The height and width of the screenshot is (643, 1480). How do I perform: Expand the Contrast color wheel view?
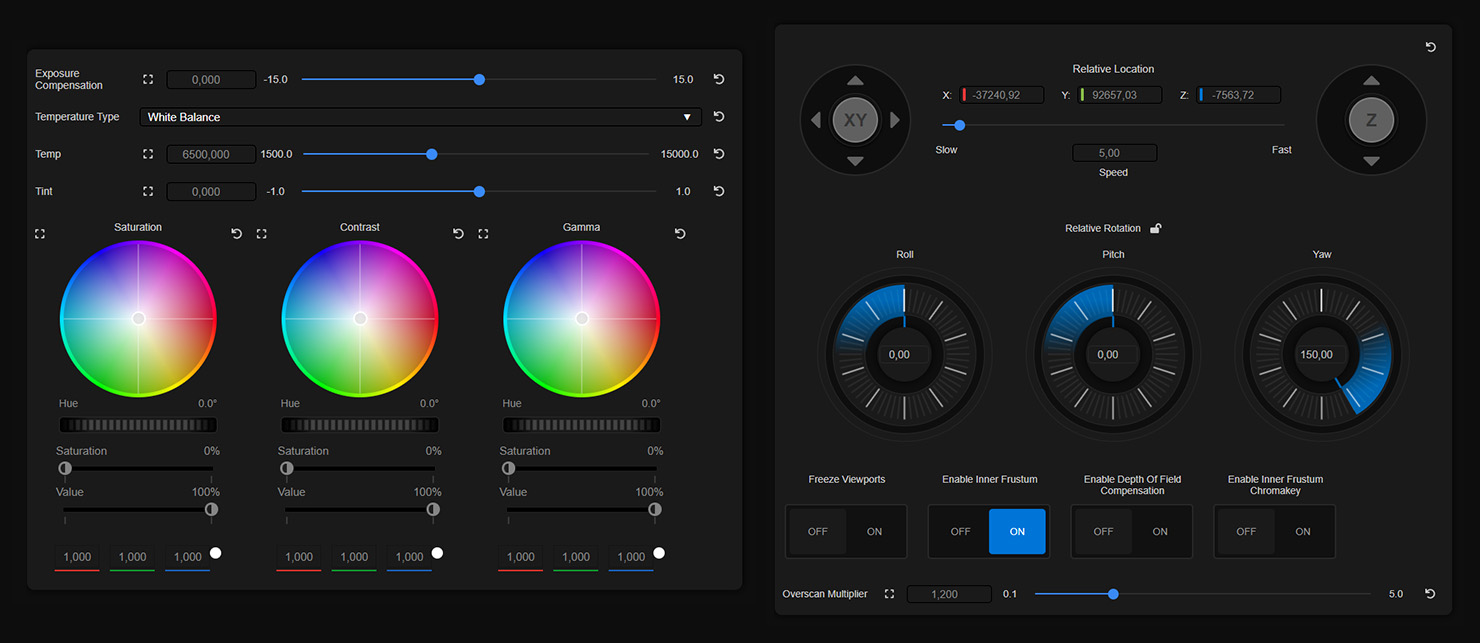[x=262, y=234]
